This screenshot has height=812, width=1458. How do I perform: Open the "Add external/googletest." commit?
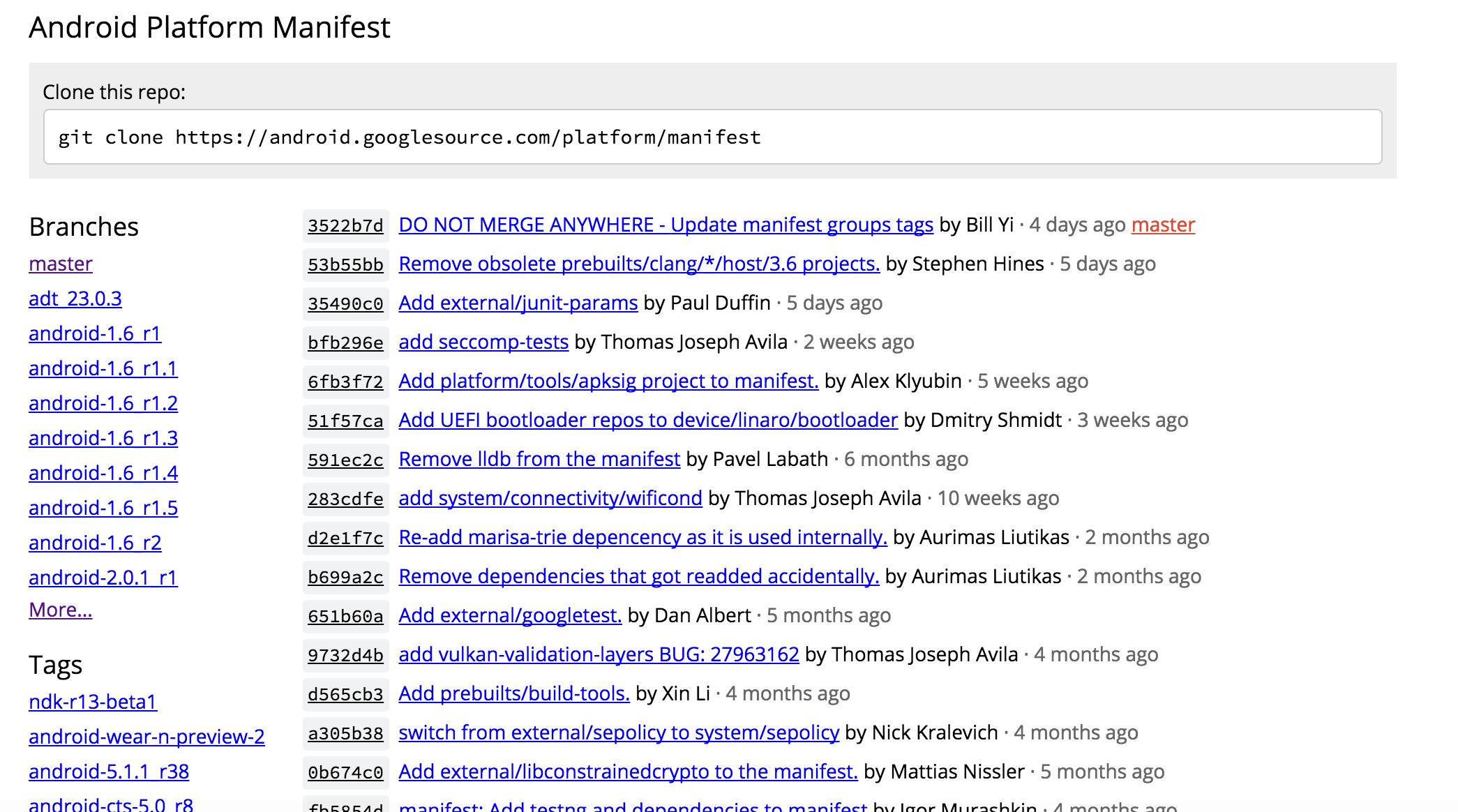pos(510,615)
